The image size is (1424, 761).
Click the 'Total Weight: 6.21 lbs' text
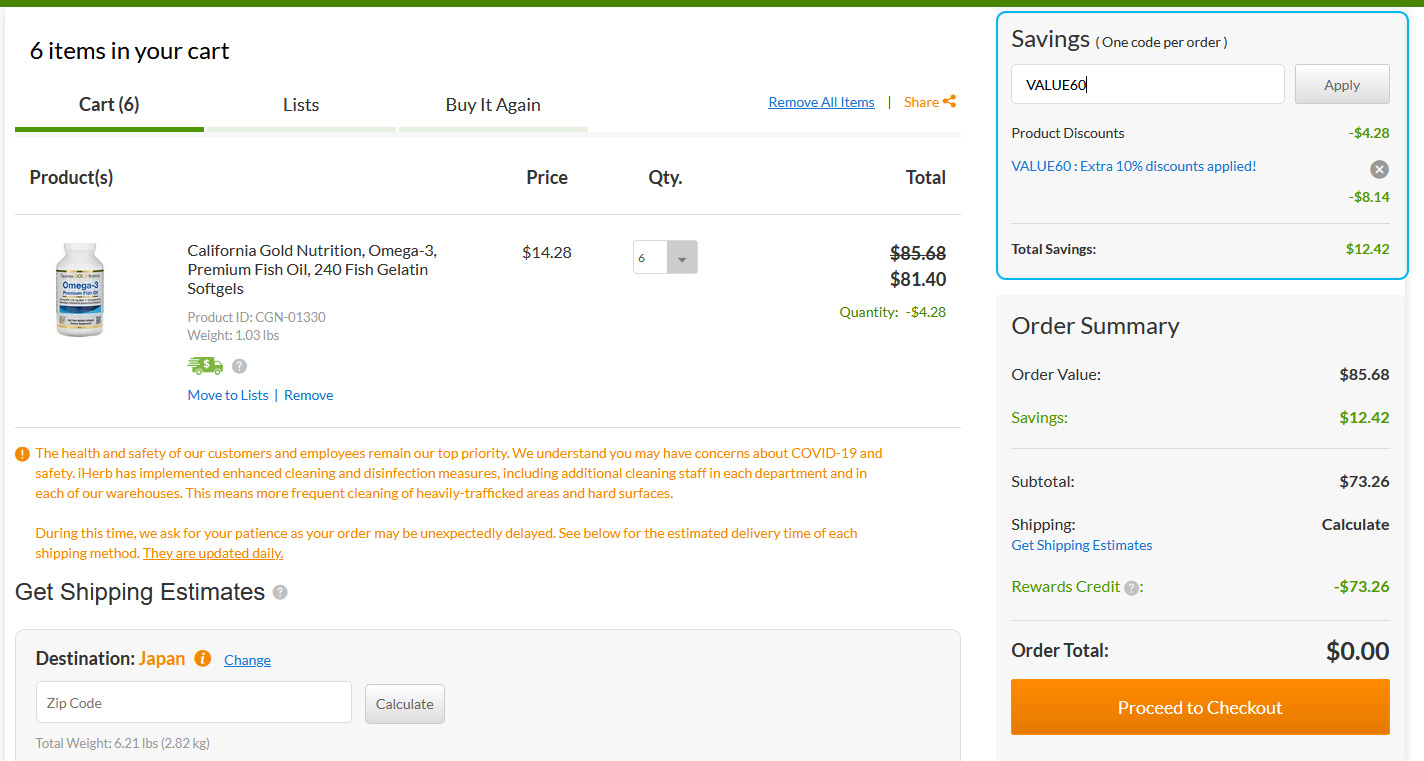click(x=123, y=743)
